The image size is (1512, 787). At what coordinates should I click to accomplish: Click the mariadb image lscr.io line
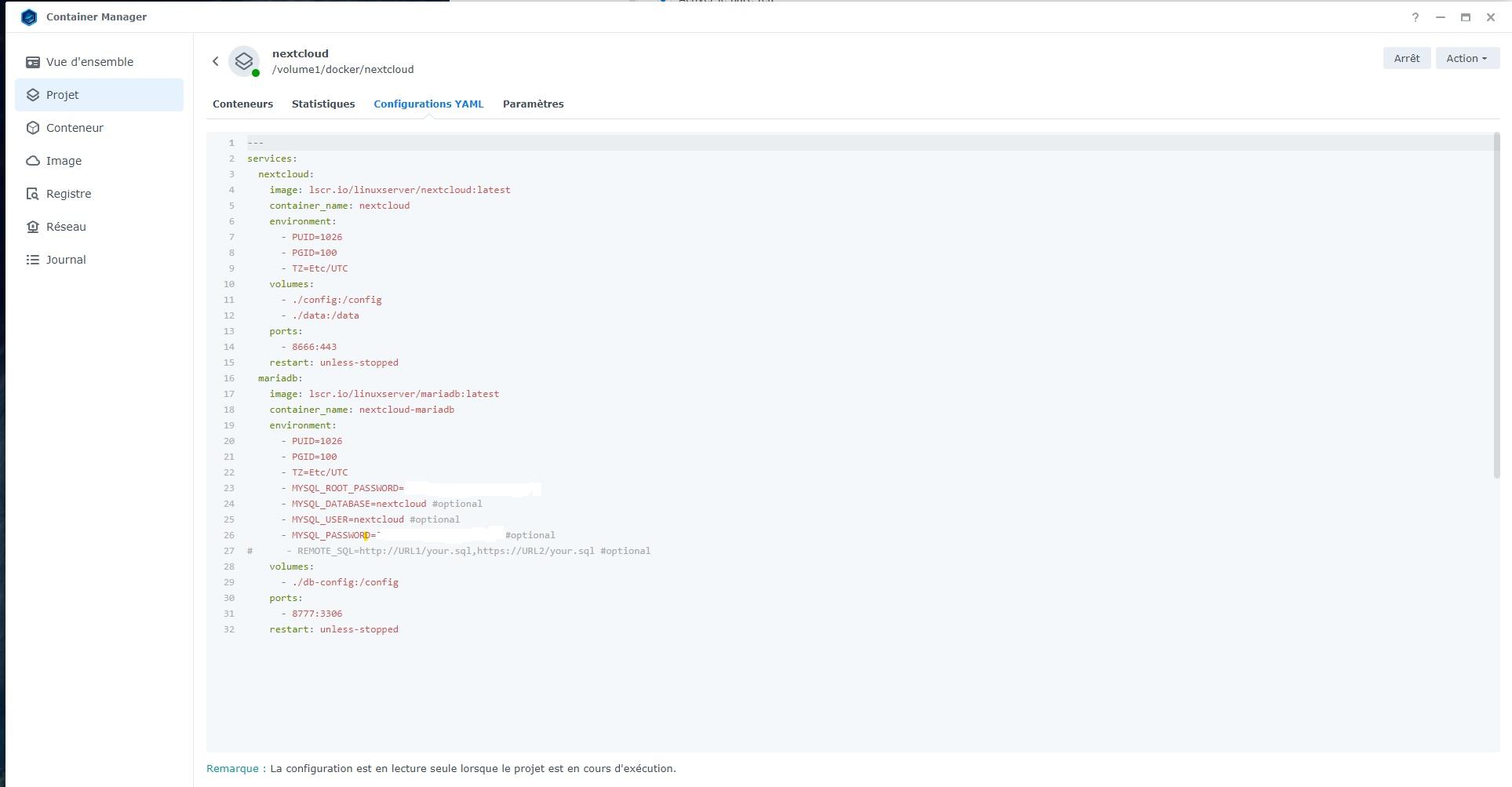click(384, 394)
